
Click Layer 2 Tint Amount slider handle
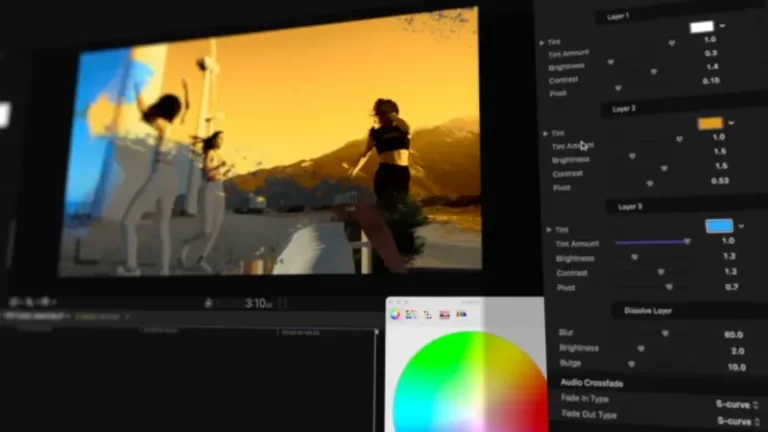(679, 140)
